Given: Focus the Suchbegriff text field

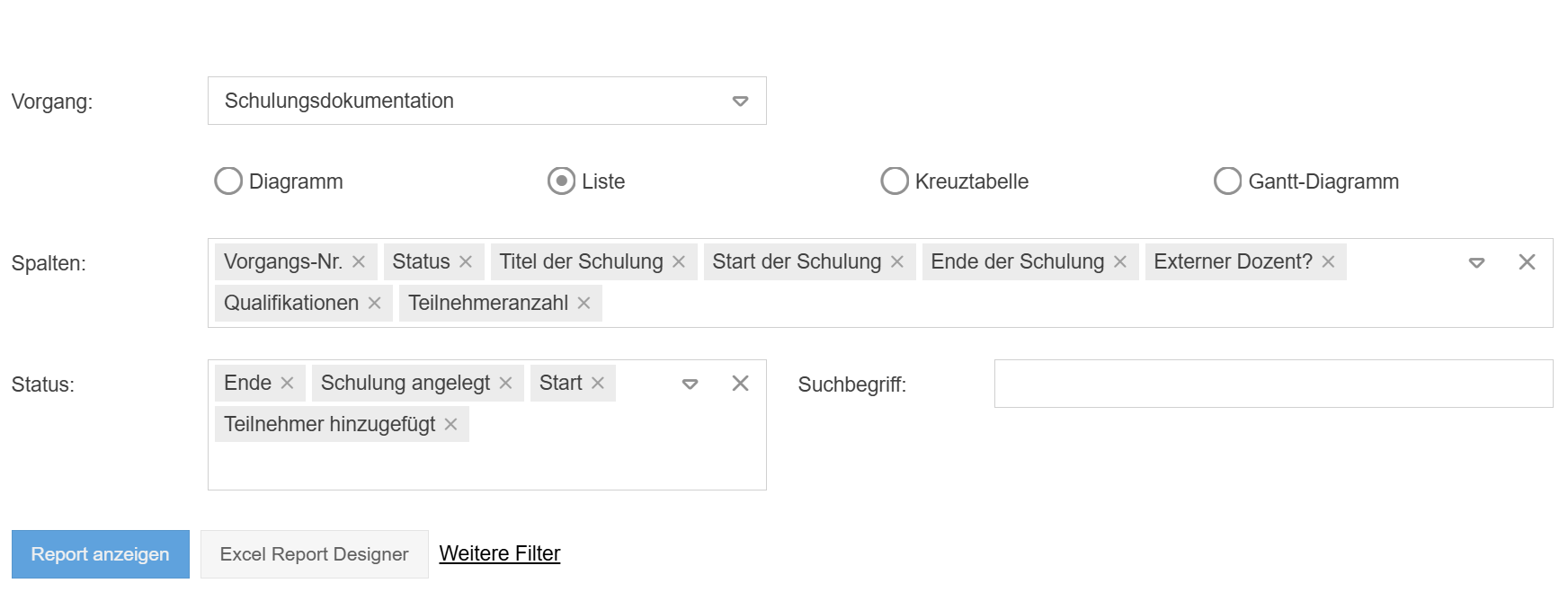Looking at the screenshot, I should click(x=1273, y=384).
